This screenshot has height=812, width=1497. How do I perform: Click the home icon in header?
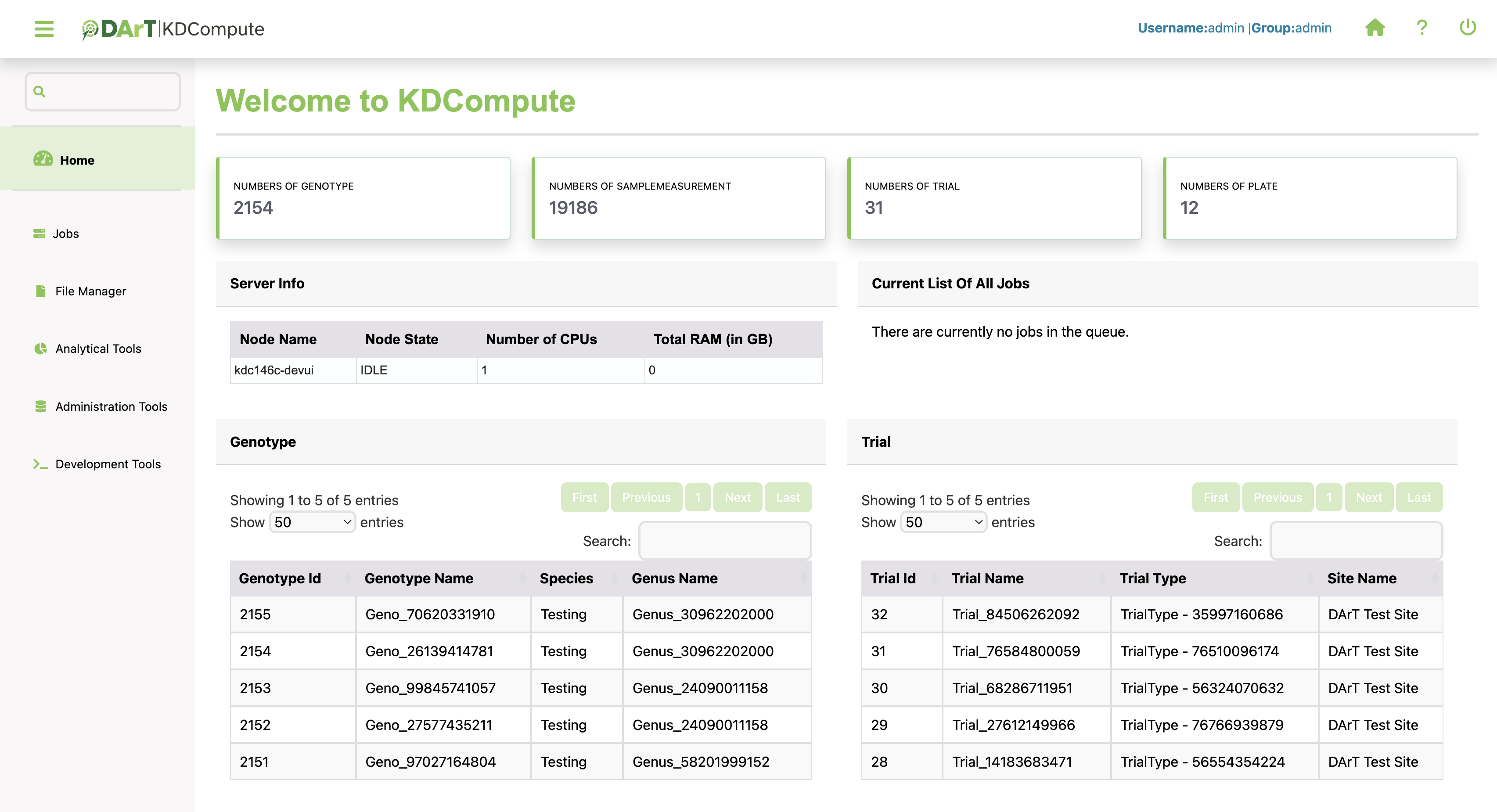[1375, 28]
